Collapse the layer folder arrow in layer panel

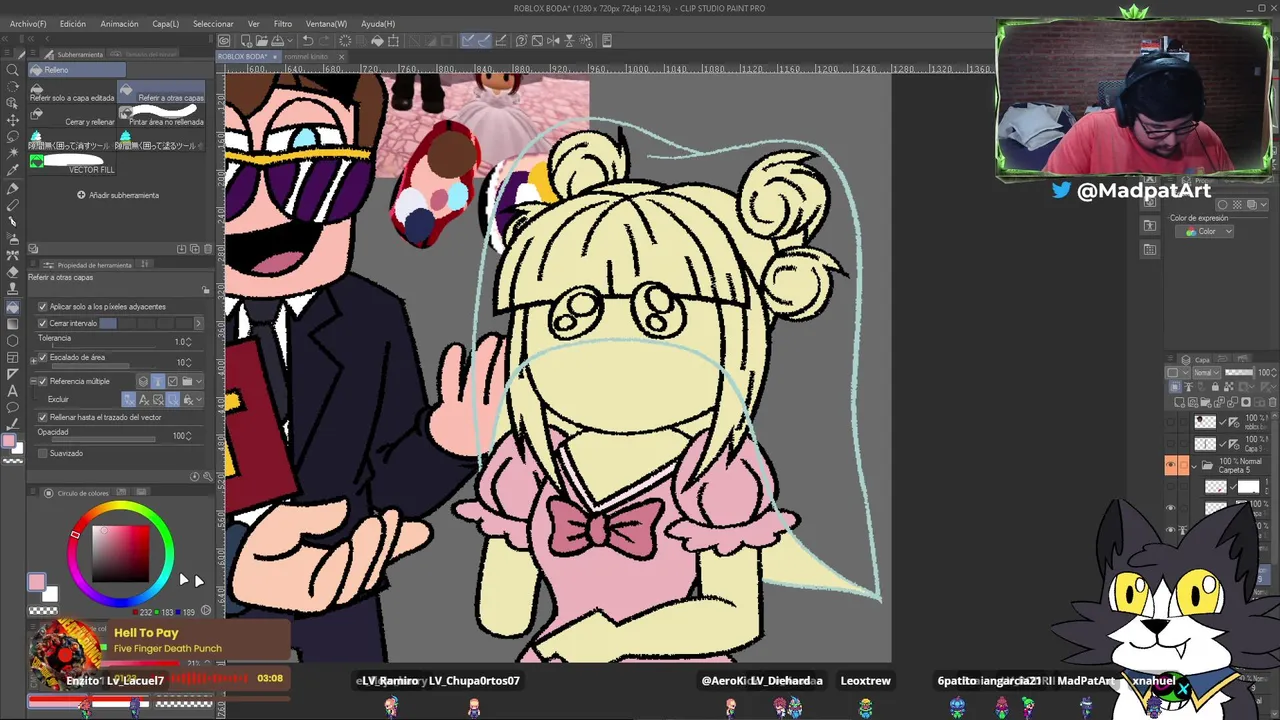click(x=1195, y=465)
